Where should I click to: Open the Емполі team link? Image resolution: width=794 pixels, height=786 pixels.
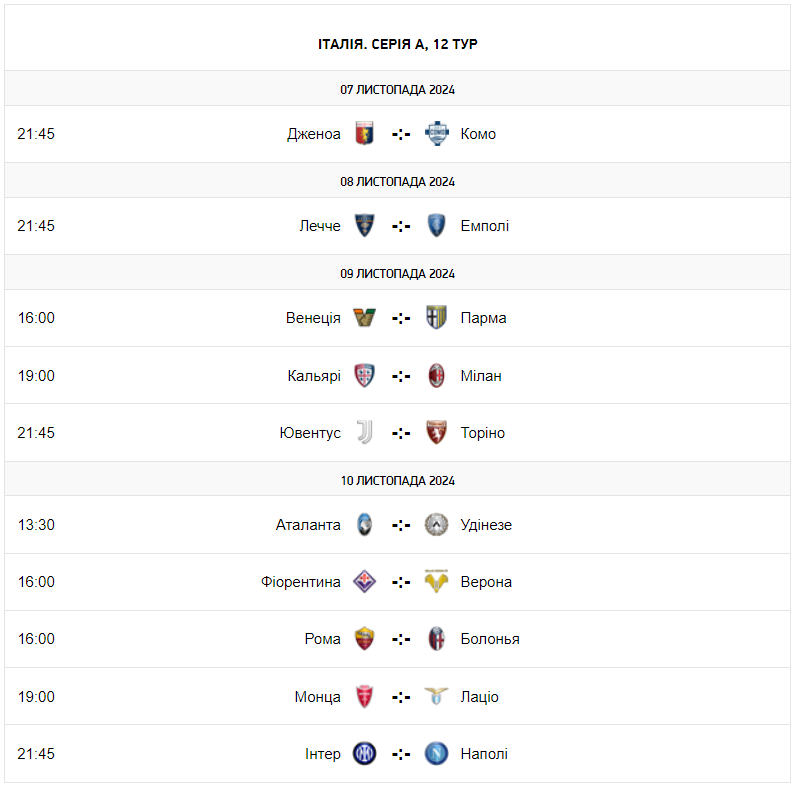485,226
